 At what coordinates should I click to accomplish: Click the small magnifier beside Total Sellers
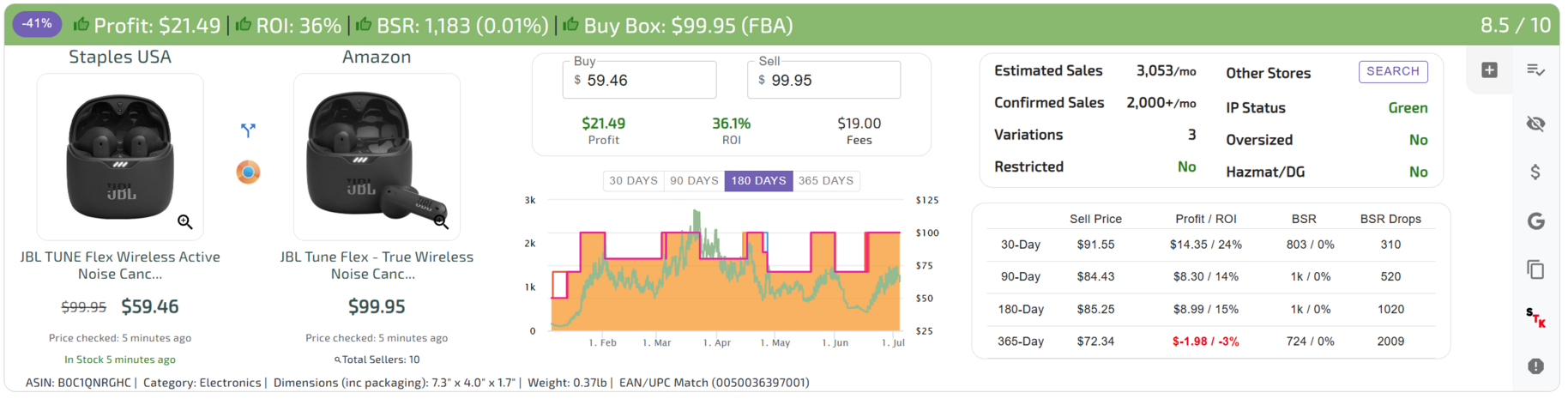[x=337, y=360]
